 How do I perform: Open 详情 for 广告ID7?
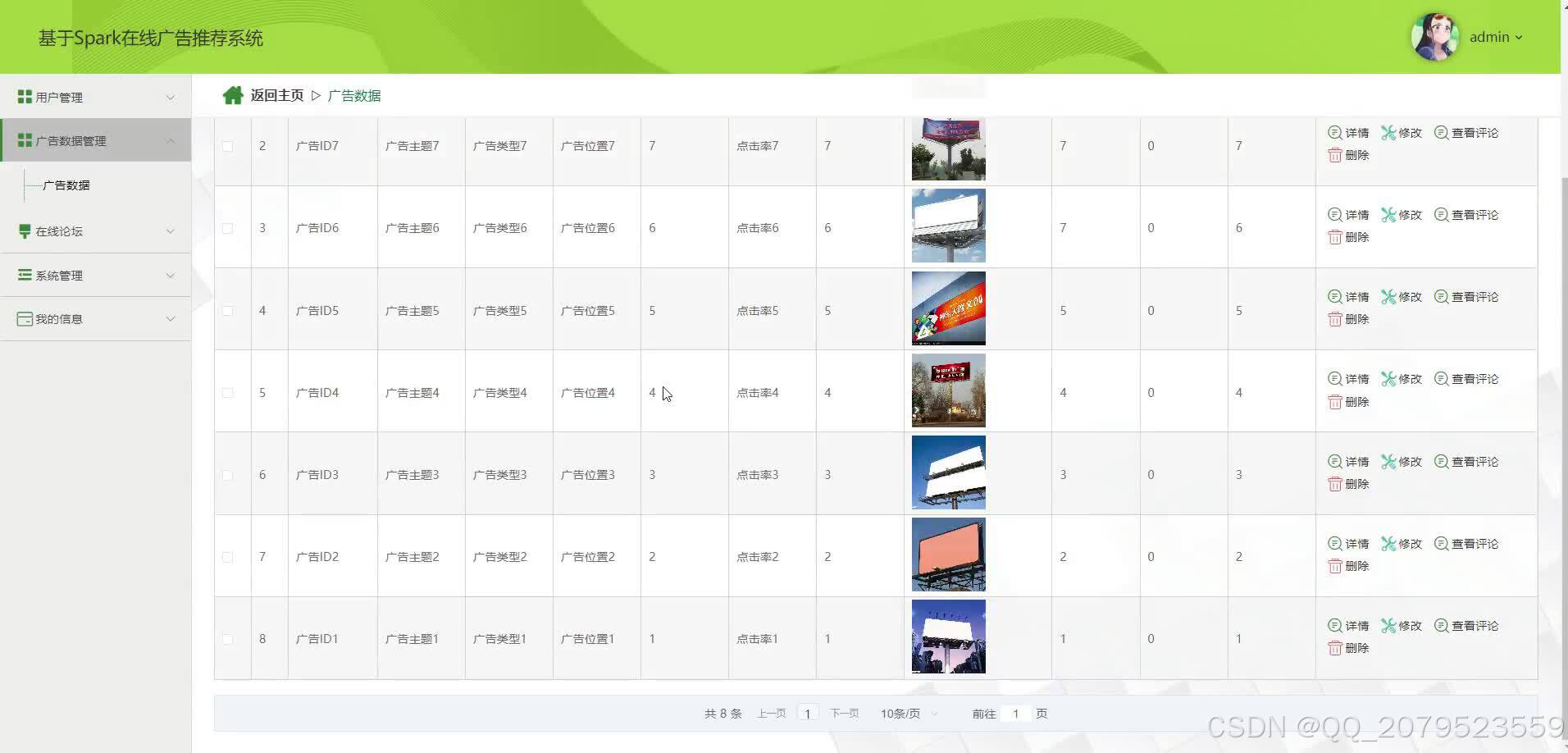click(x=1349, y=132)
